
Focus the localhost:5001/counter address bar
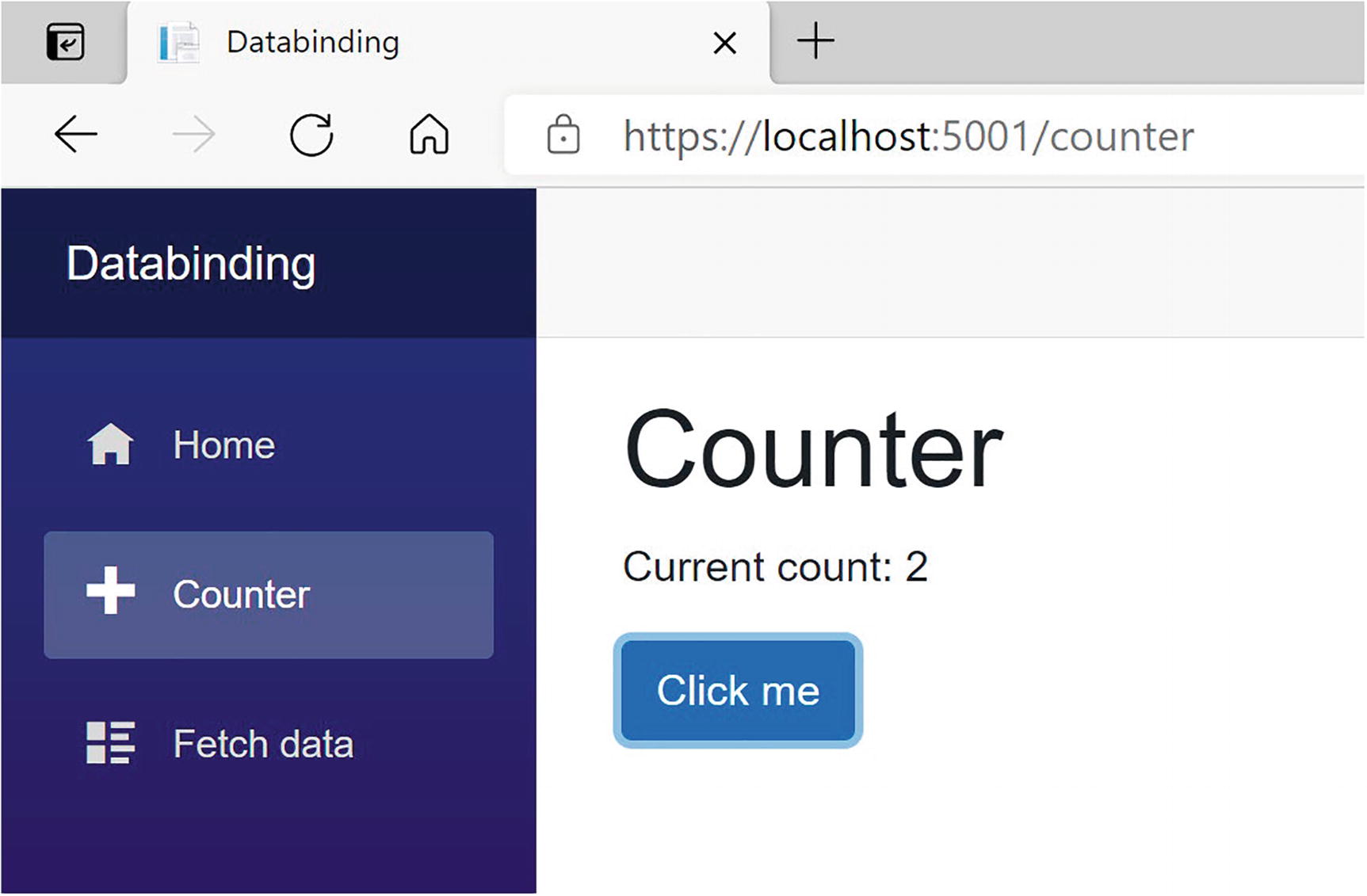point(907,136)
